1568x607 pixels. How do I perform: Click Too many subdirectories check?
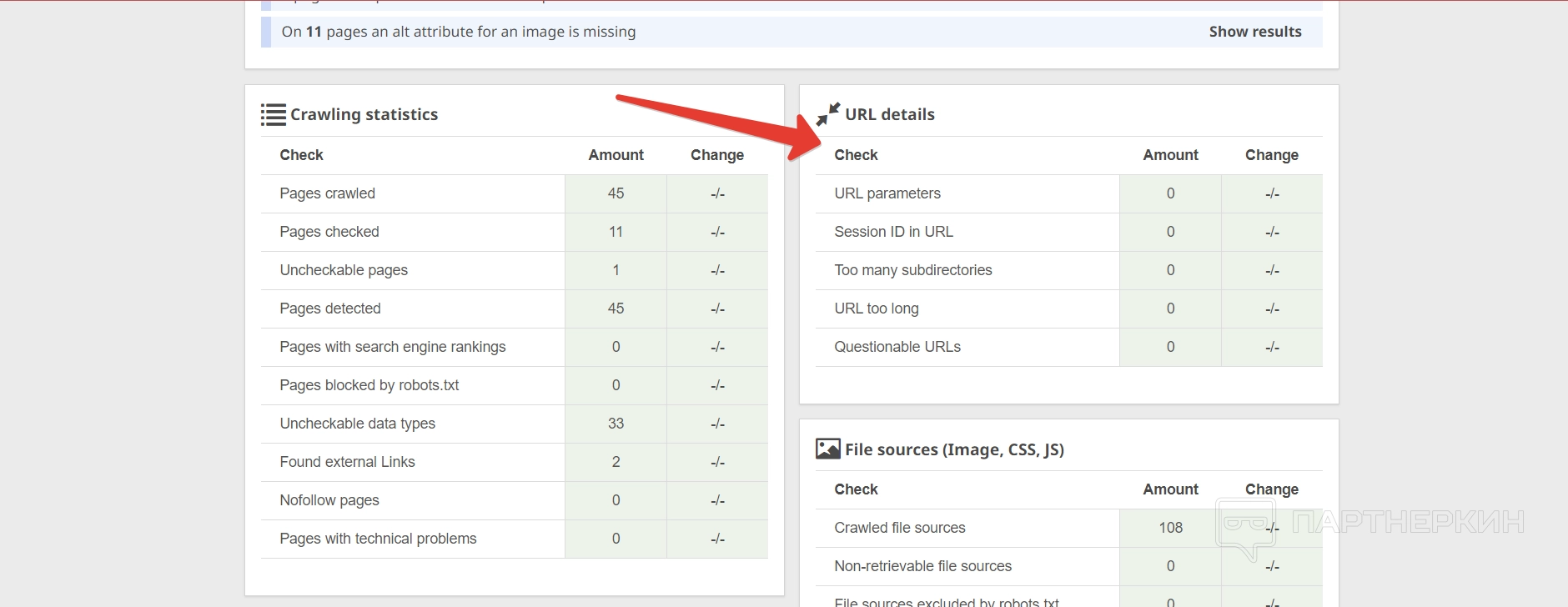click(x=913, y=270)
